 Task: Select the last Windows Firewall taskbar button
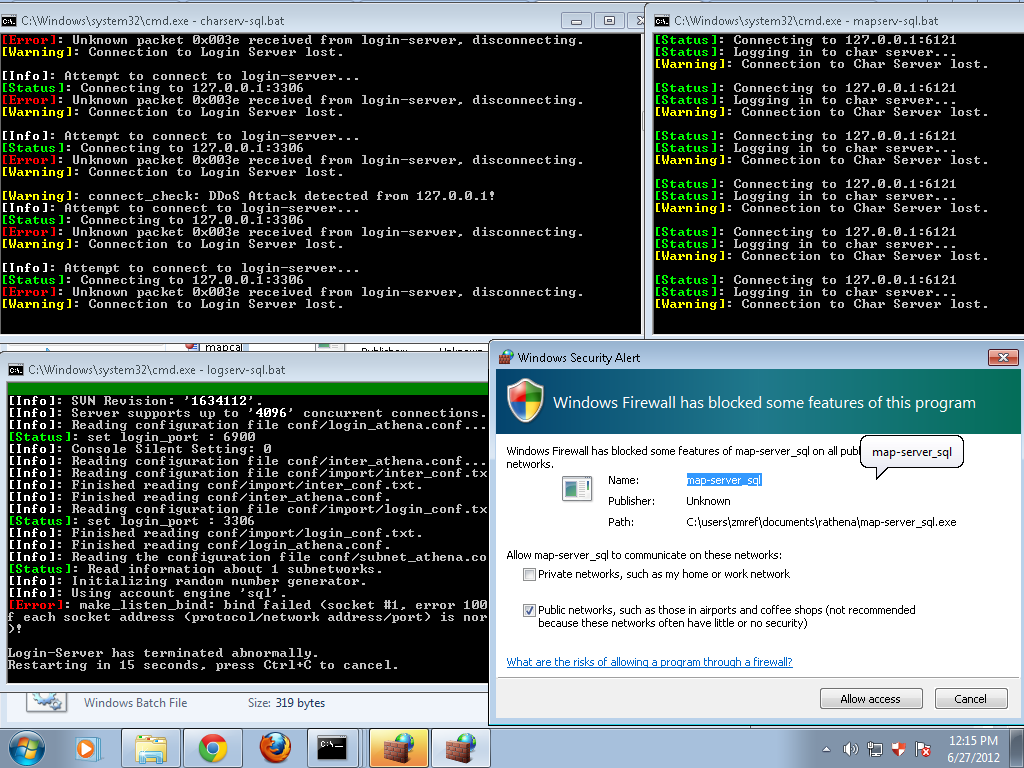pyautogui.click(x=461, y=748)
